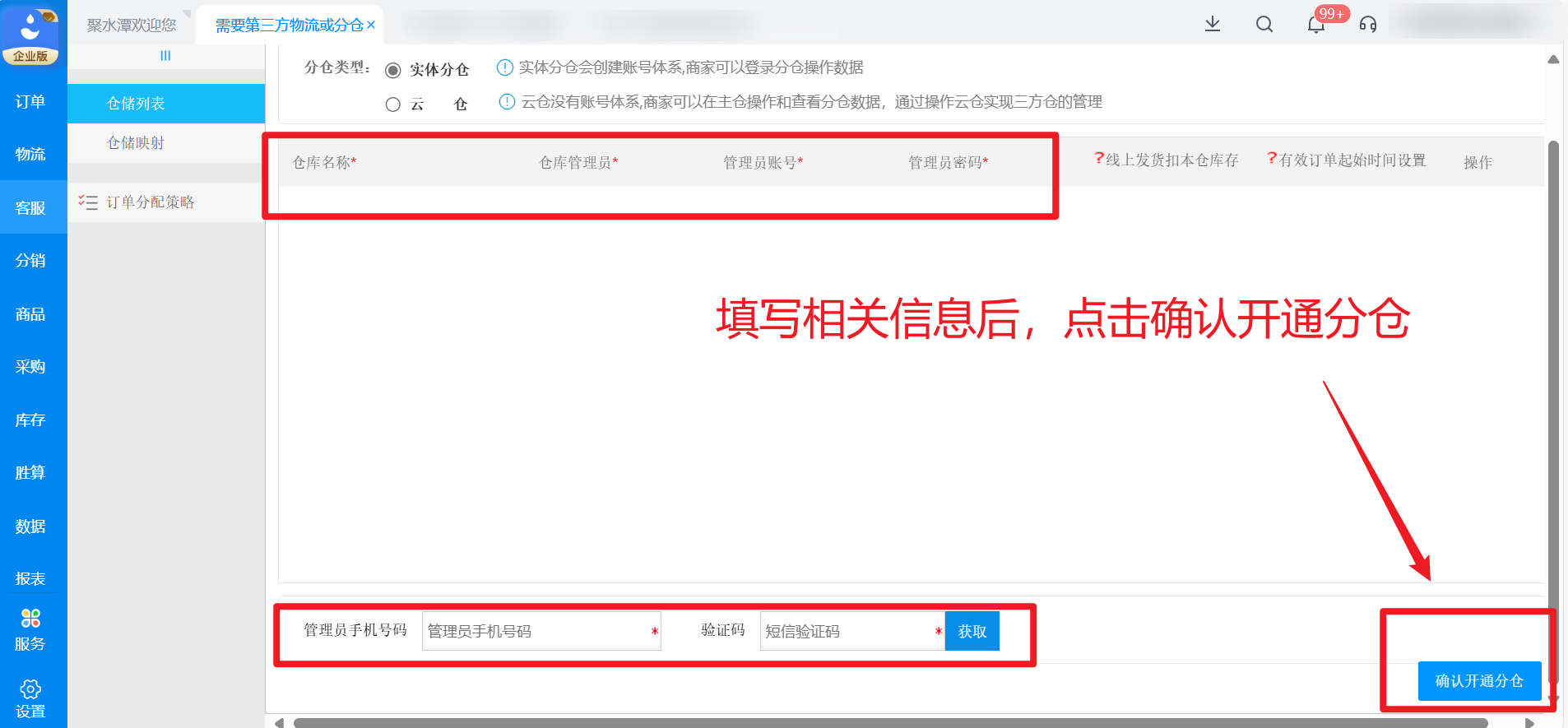Click the 获取 verification code button

pyautogui.click(x=972, y=631)
